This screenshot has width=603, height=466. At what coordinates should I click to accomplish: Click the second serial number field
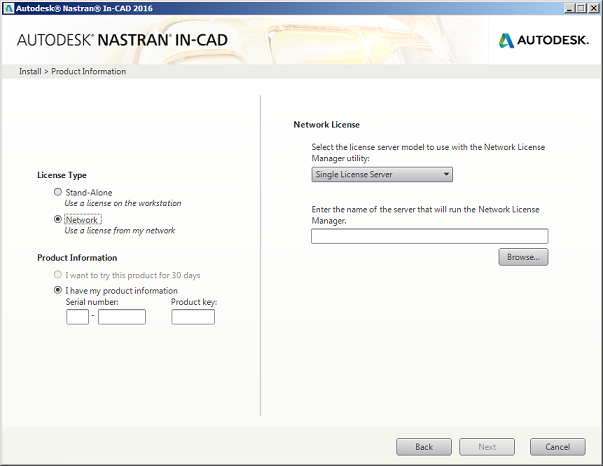pos(122,317)
